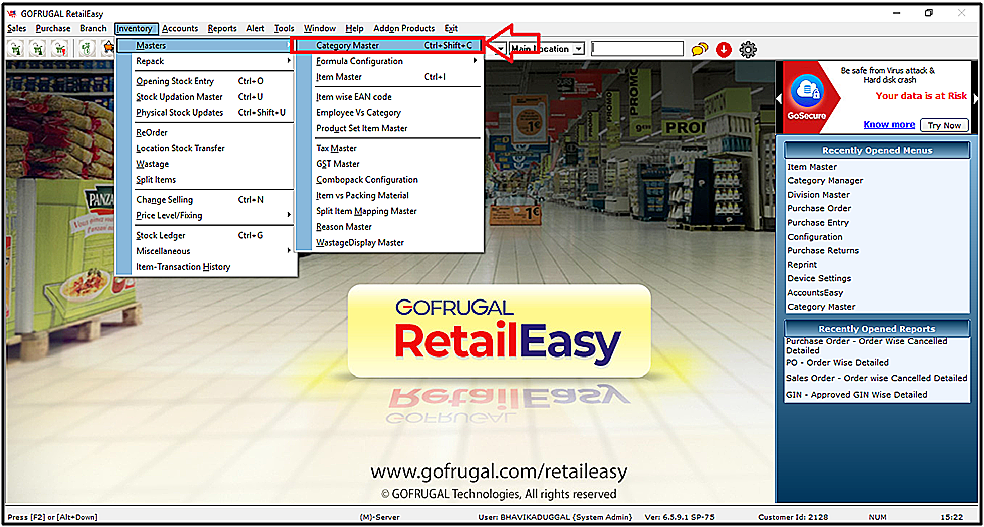Click the banner's left white arrow
Screen dimensions: 984x527
[x=779, y=98]
